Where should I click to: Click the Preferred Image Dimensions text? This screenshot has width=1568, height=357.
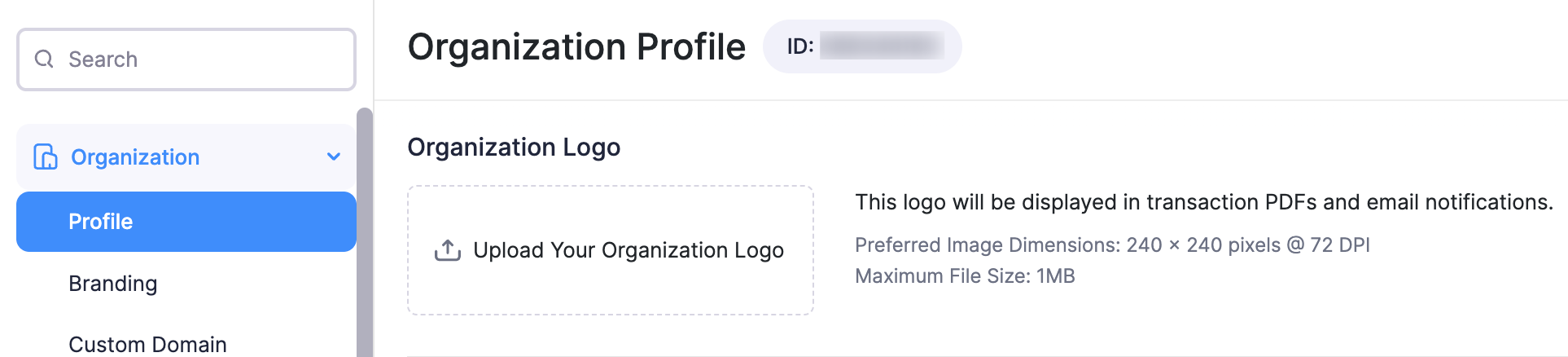tap(1112, 245)
